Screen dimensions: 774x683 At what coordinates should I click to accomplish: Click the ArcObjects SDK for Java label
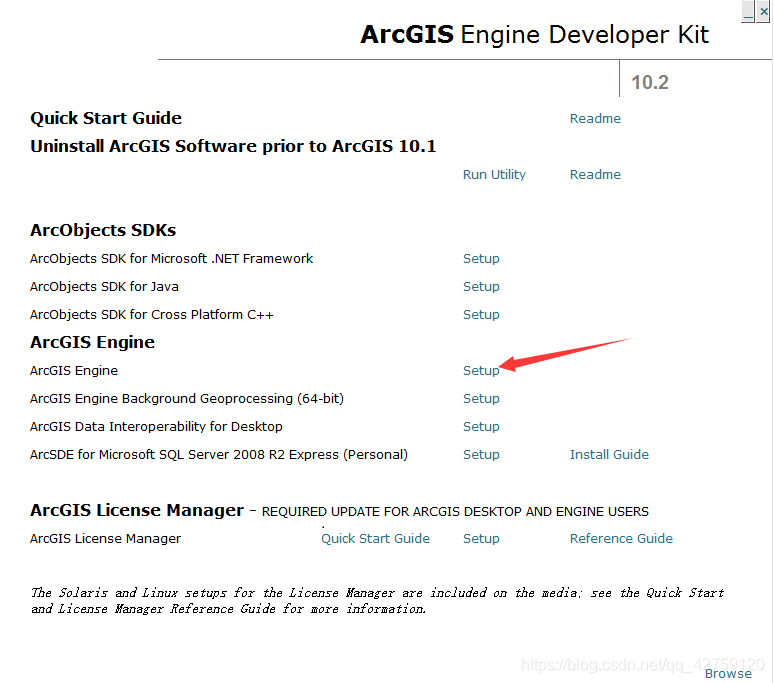coord(104,287)
